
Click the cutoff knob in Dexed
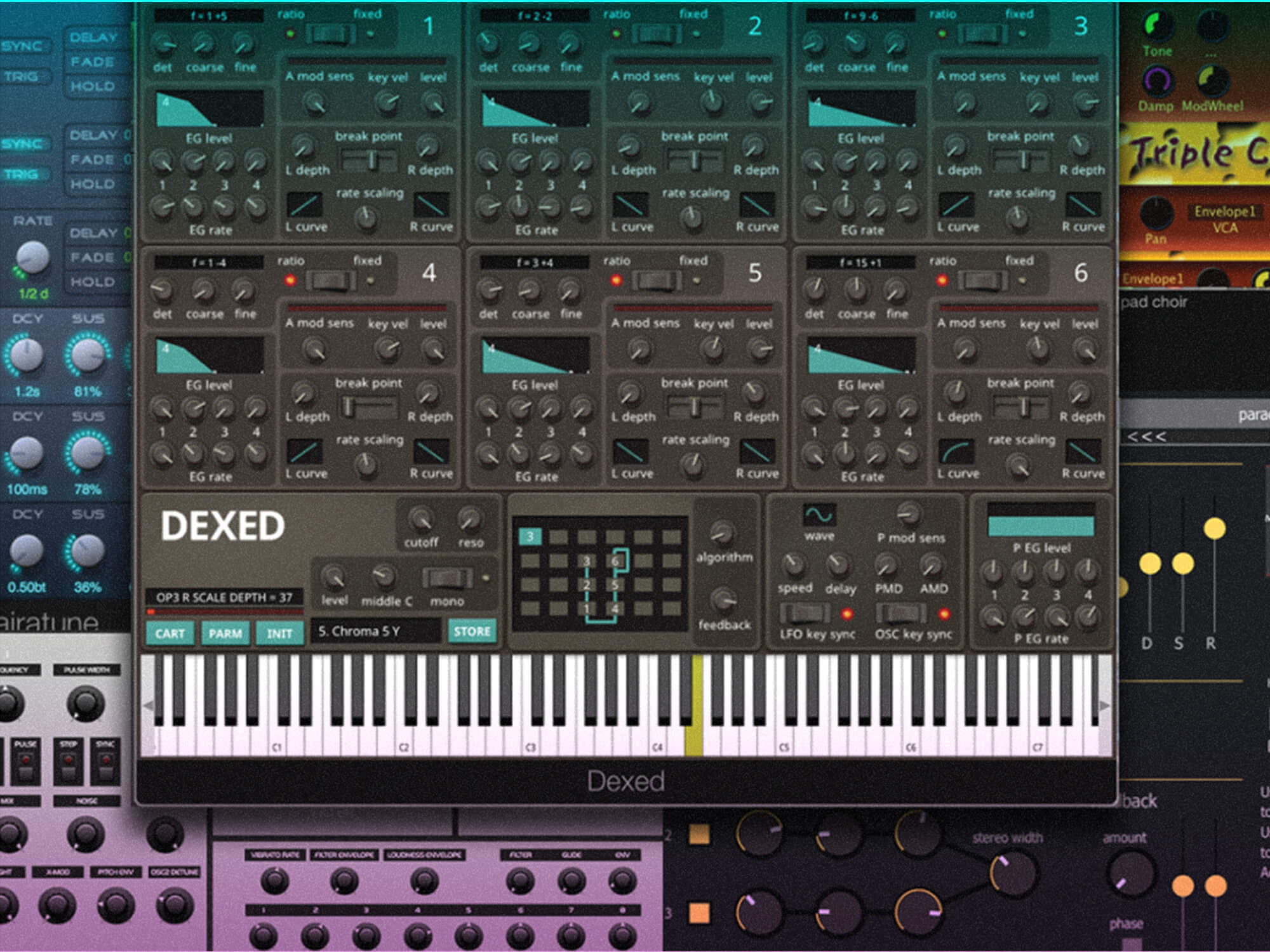click(420, 519)
